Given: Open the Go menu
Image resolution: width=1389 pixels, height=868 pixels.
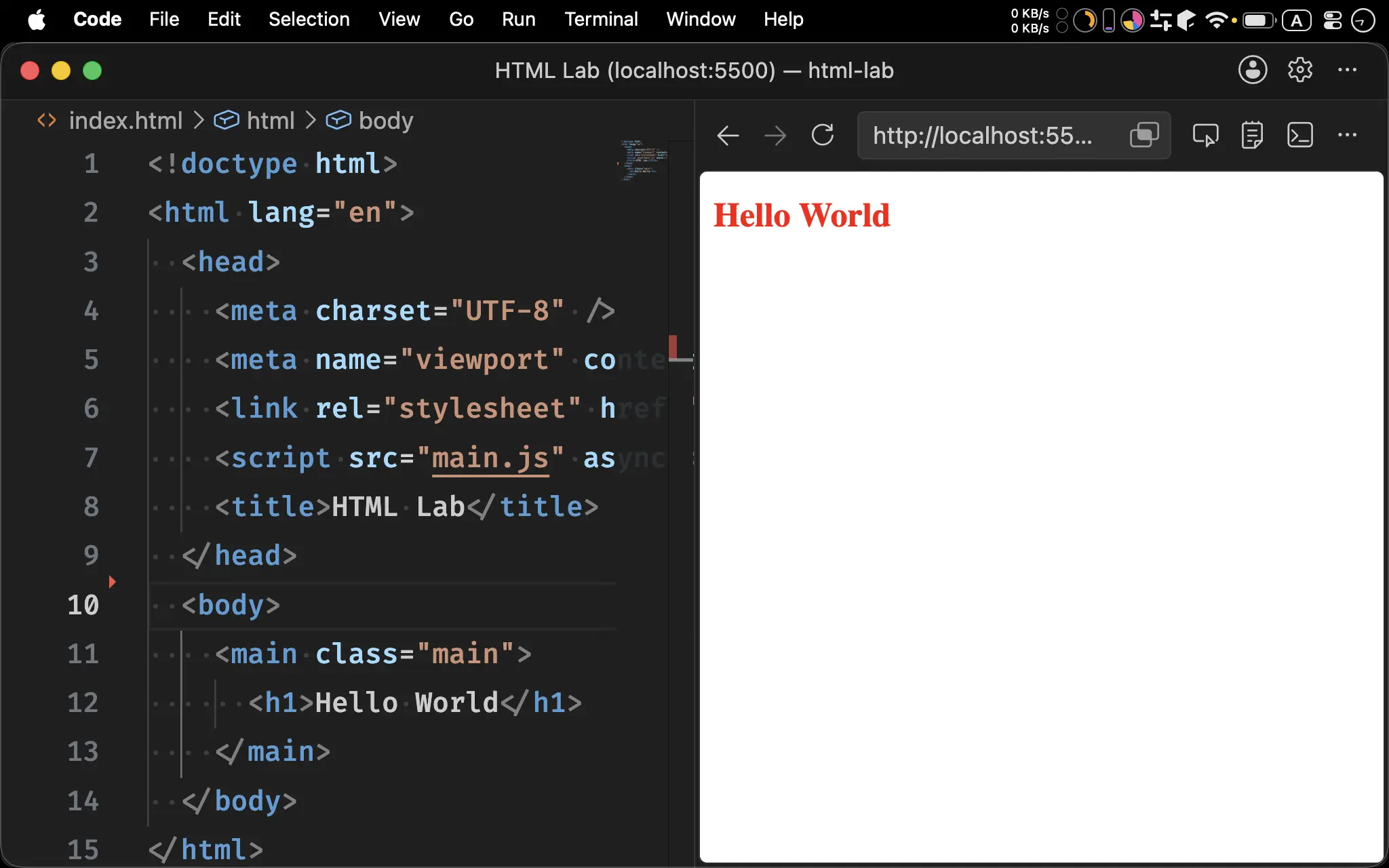Looking at the screenshot, I should coord(461,20).
